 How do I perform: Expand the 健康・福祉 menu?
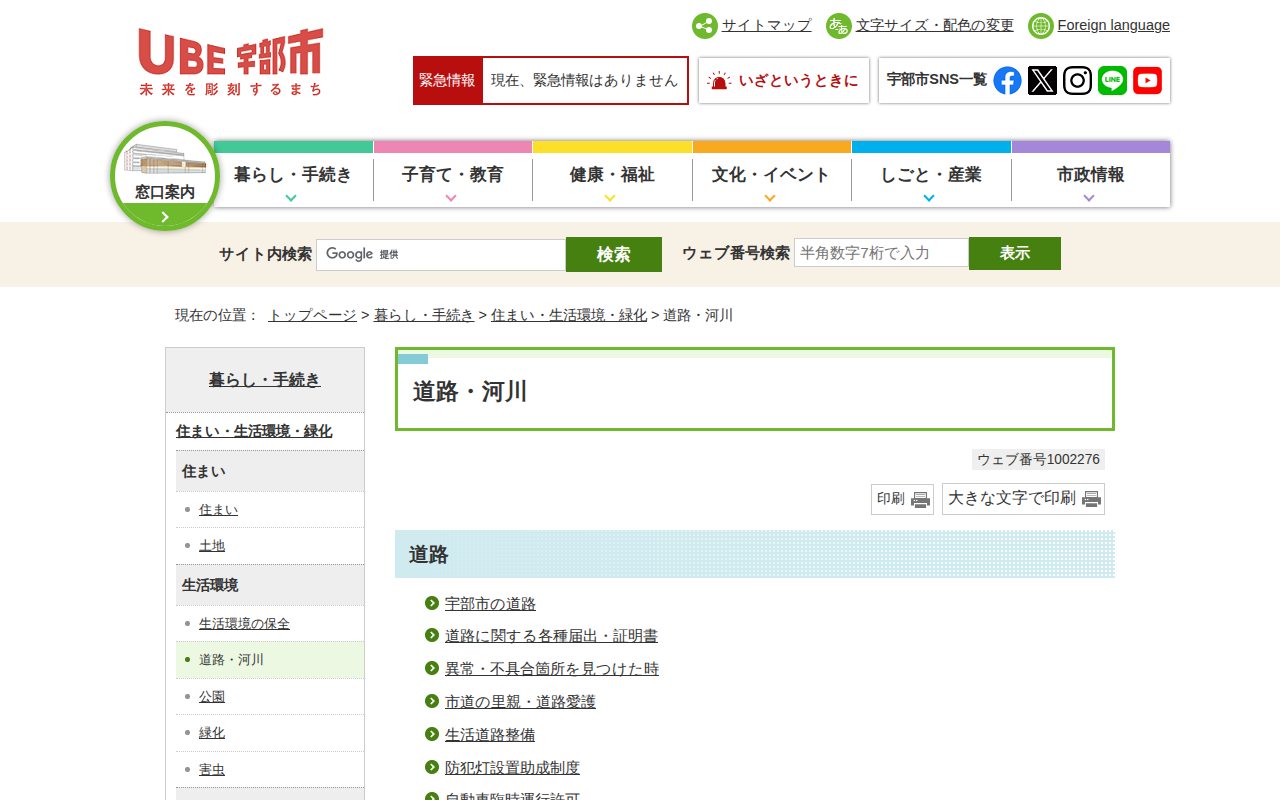(612, 174)
